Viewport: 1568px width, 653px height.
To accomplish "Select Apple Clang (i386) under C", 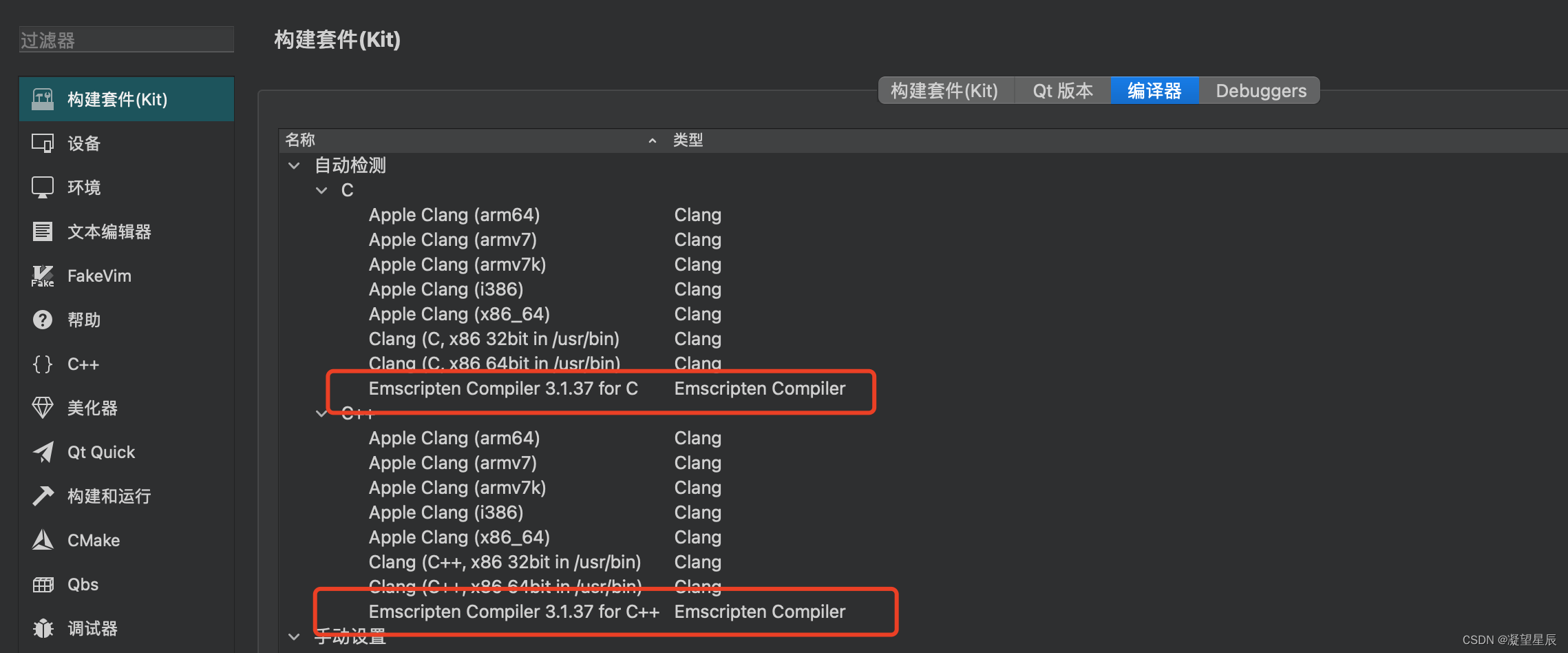I will tap(446, 289).
